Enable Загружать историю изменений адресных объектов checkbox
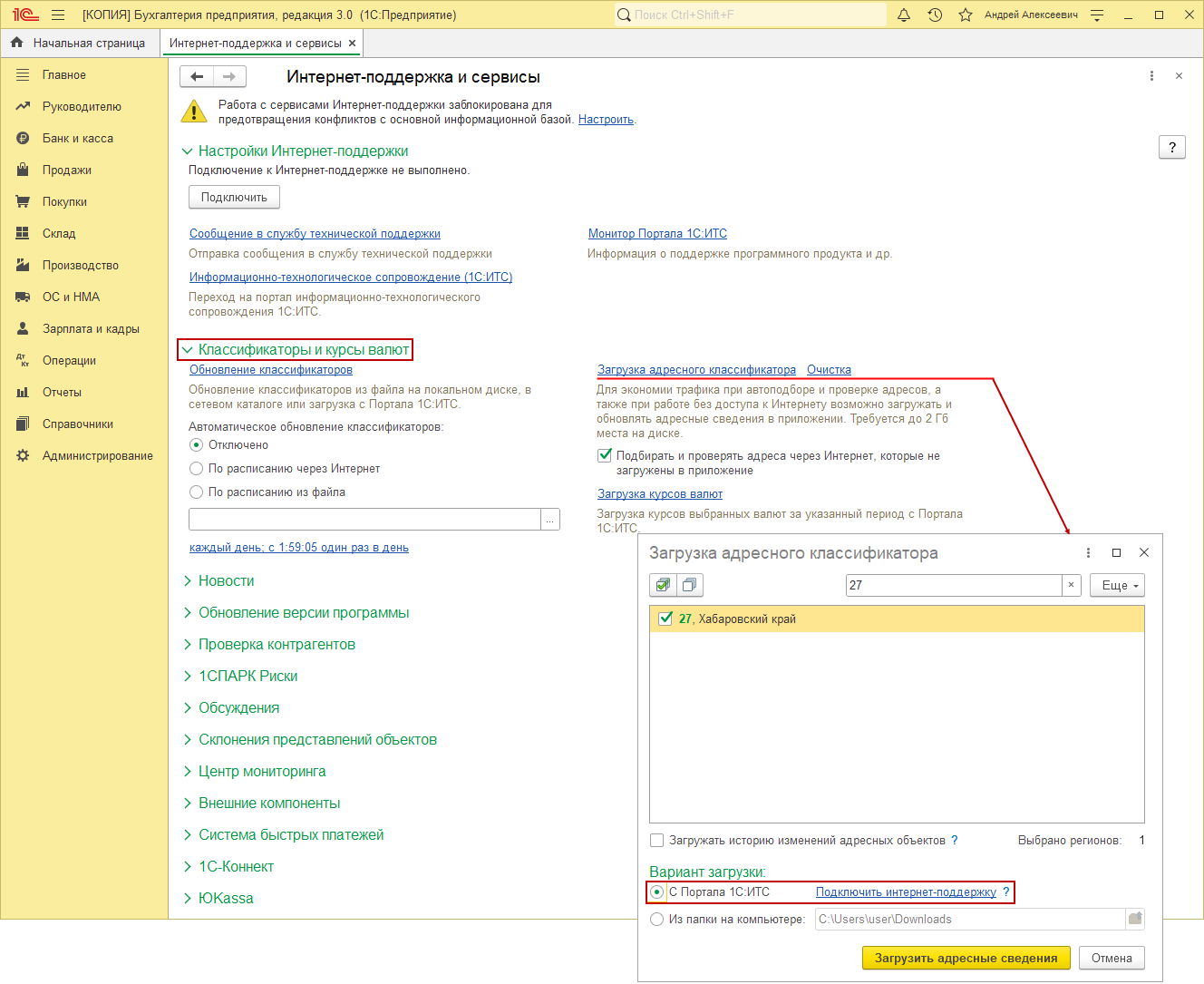Viewport: 1204px width, 984px height. [x=657, y=841]
